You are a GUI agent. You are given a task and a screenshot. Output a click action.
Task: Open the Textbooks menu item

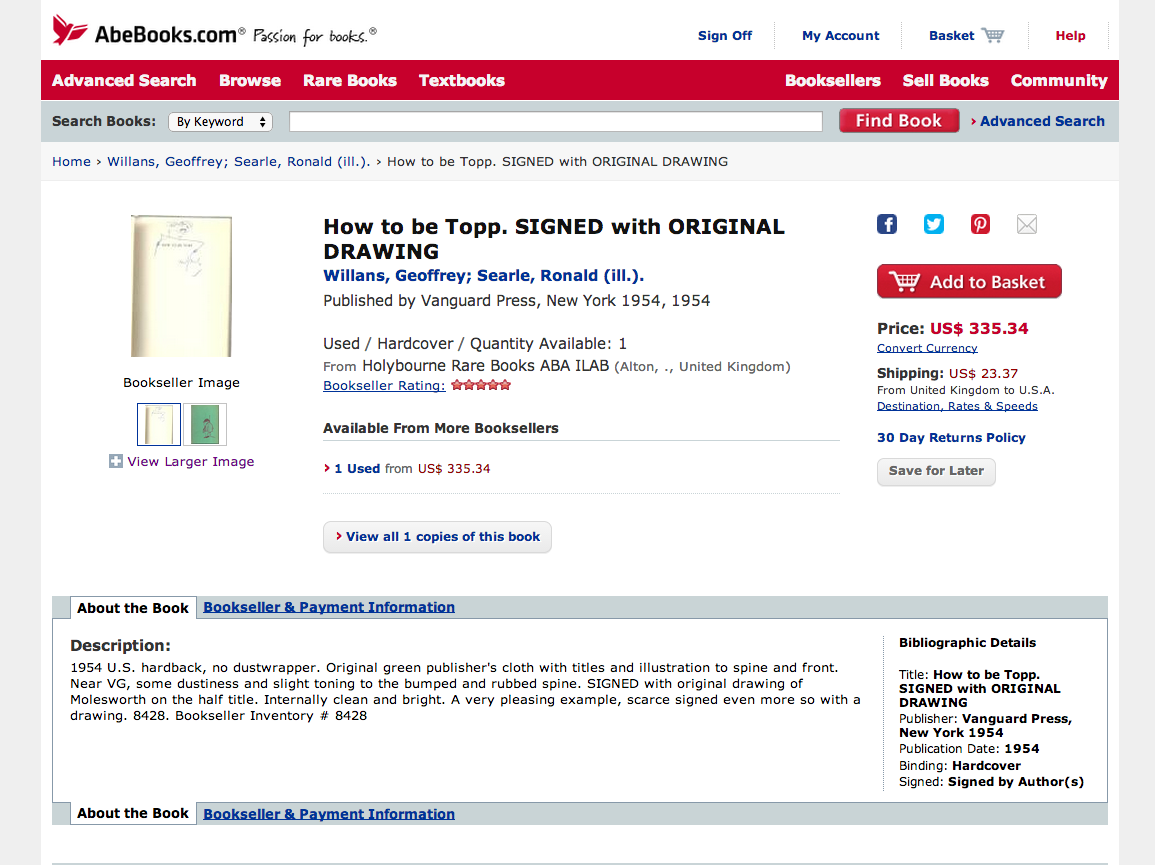click(x=462, y=80)
